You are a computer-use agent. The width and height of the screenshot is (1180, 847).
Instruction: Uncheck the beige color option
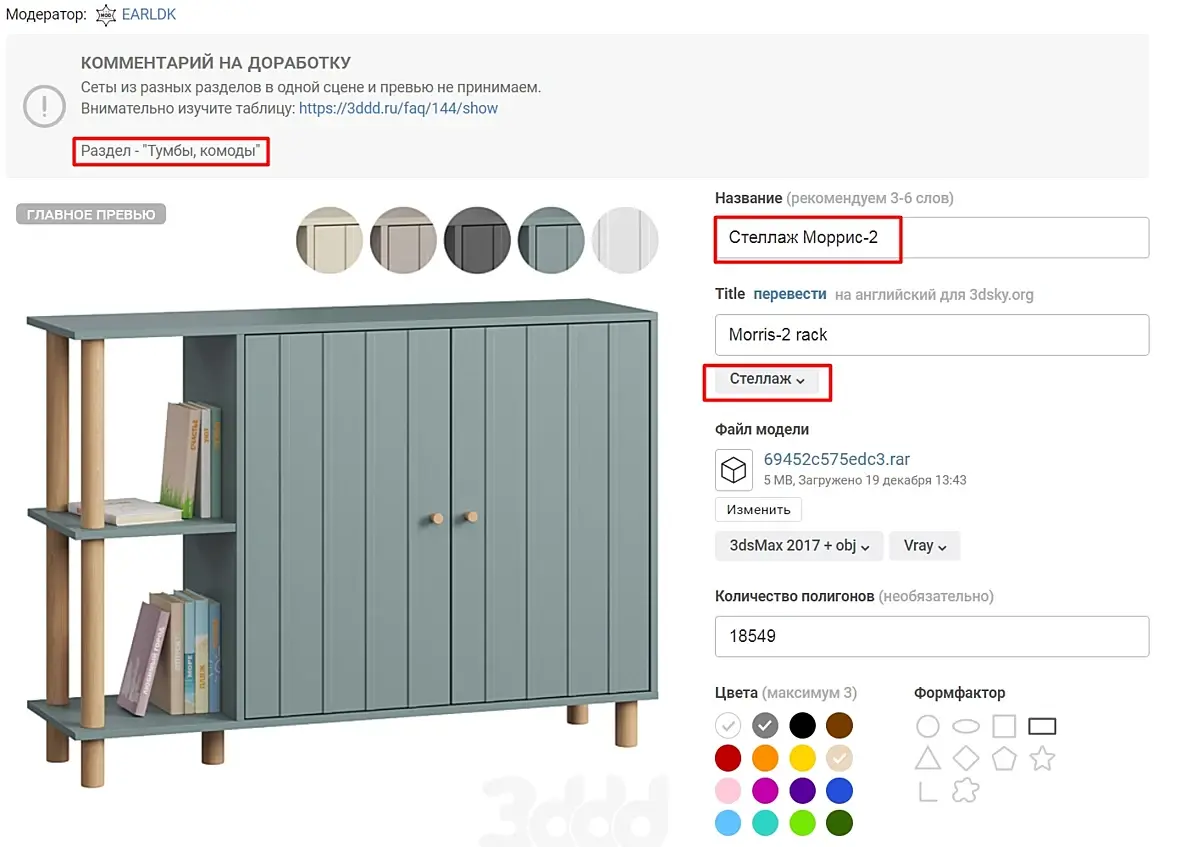(x=840, y=758)
